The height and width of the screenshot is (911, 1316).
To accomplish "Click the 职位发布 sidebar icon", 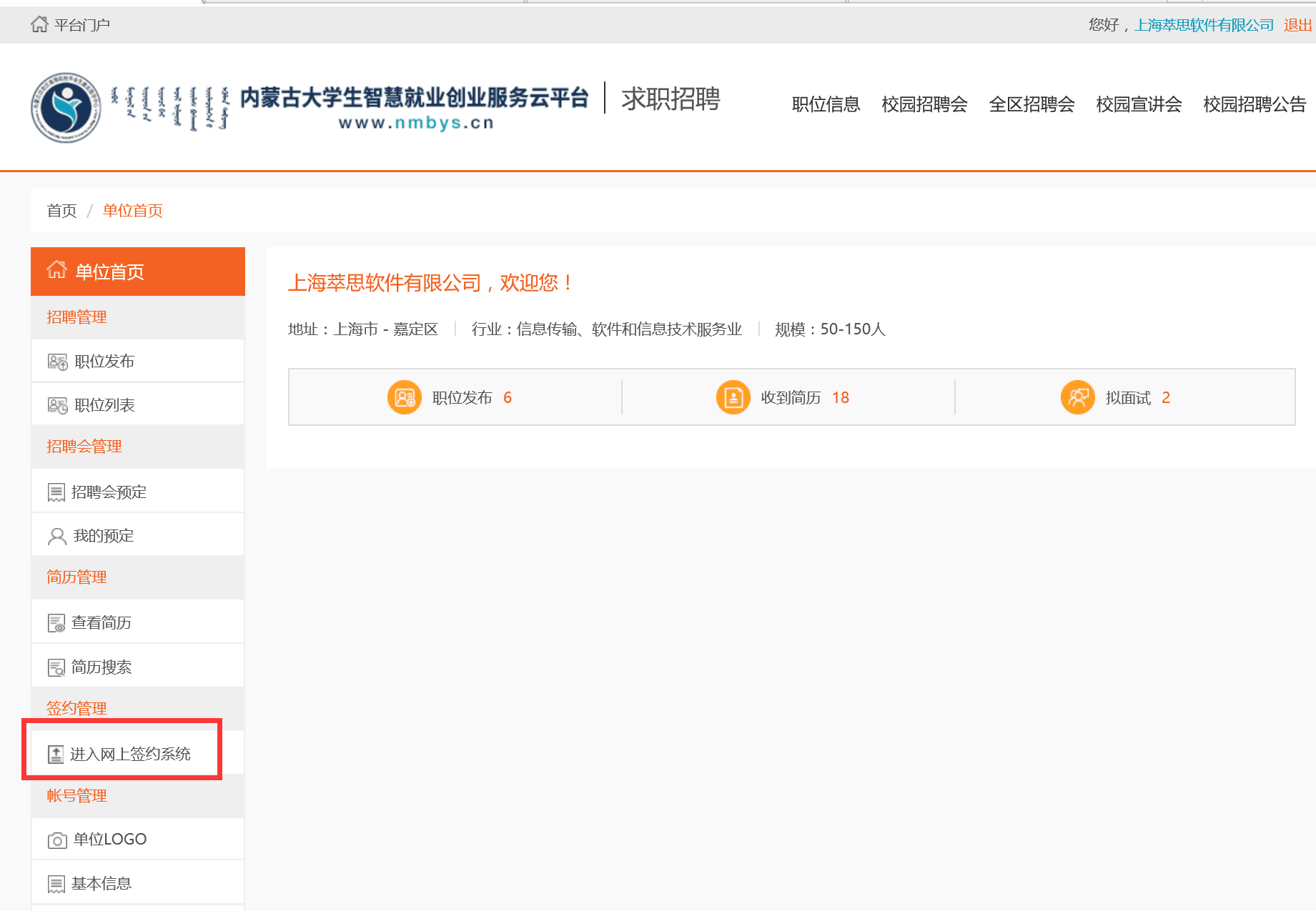I will [57, 362].
